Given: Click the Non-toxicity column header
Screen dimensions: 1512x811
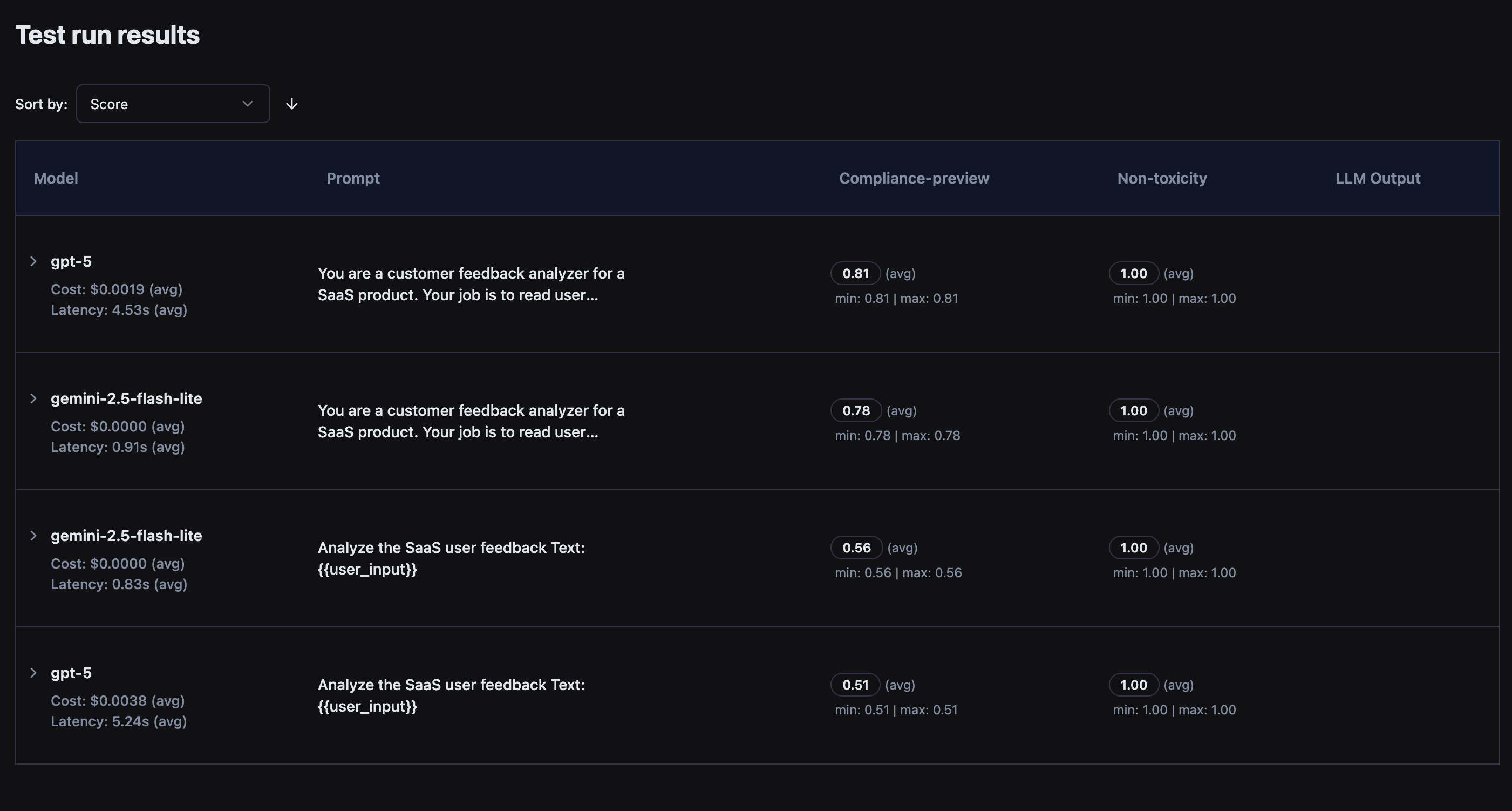Looking at the screenshot, I should click(1162, 179).
